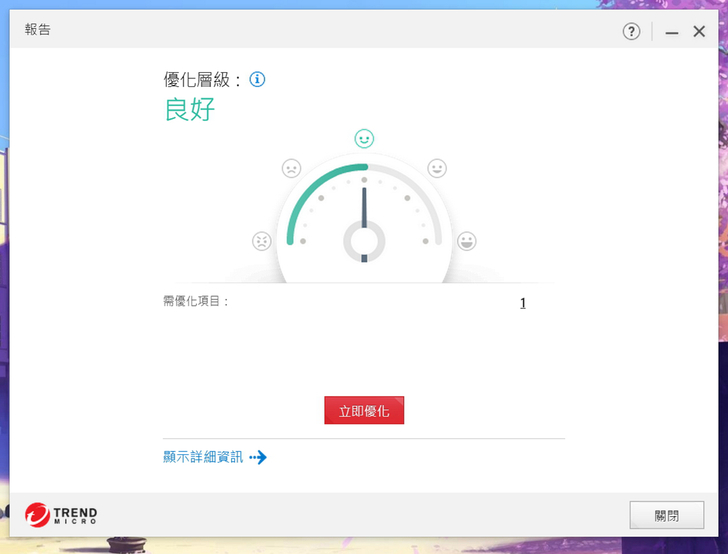Click the info icon beside 優化層級

coord(257,79)
